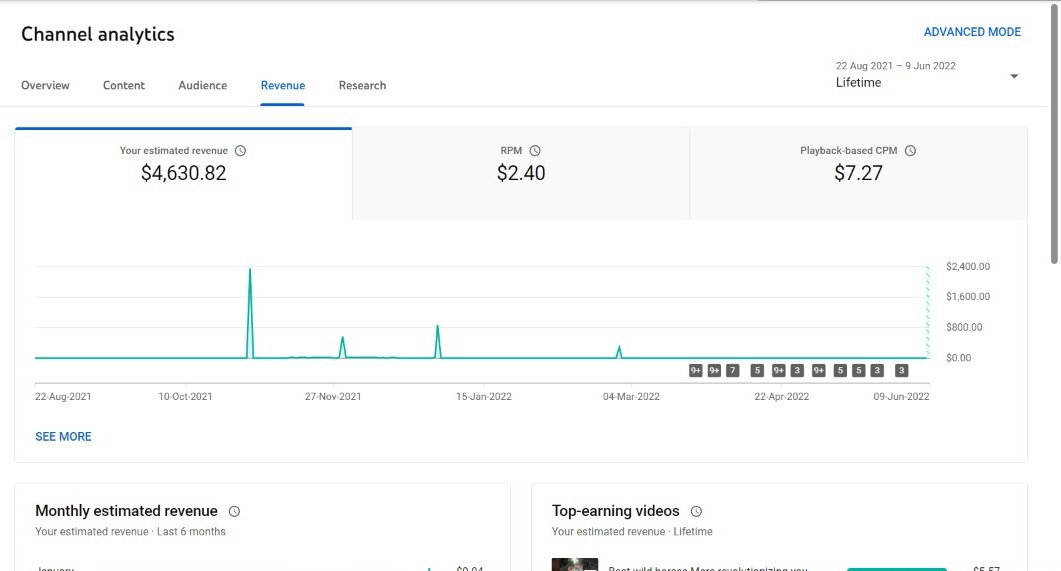Click the $2,400.00 y-axis label
The height and width of the screenshot is (571, 1061).
click(x=968, y=267)
